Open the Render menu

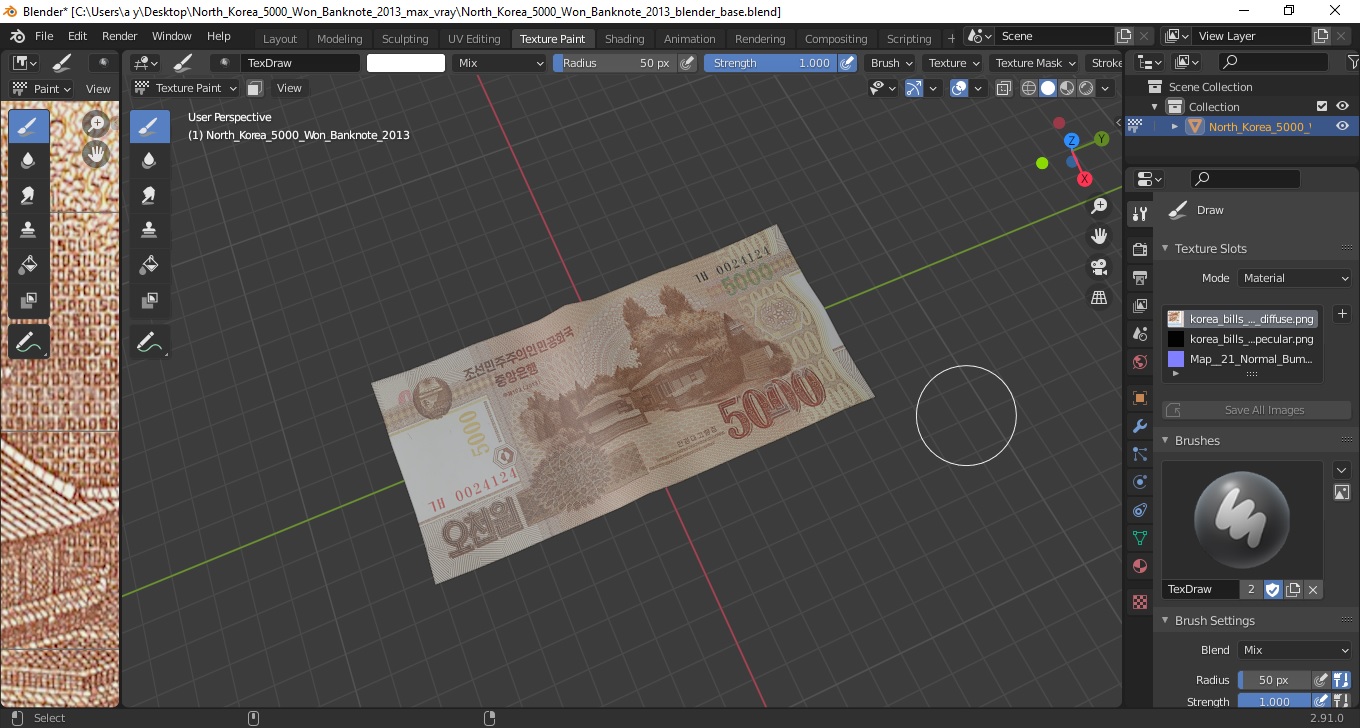click(x=119, y=36)
